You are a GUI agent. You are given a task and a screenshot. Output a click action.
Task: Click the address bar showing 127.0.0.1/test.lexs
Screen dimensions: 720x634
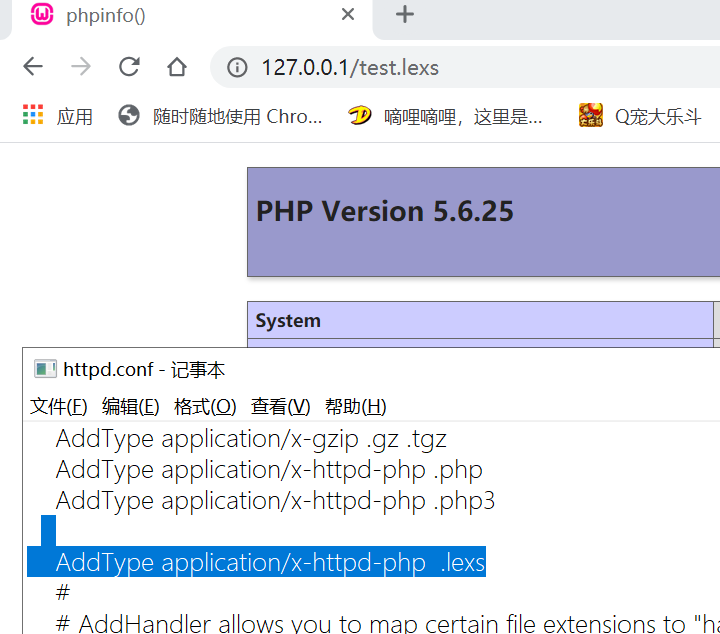click(465, 67)
